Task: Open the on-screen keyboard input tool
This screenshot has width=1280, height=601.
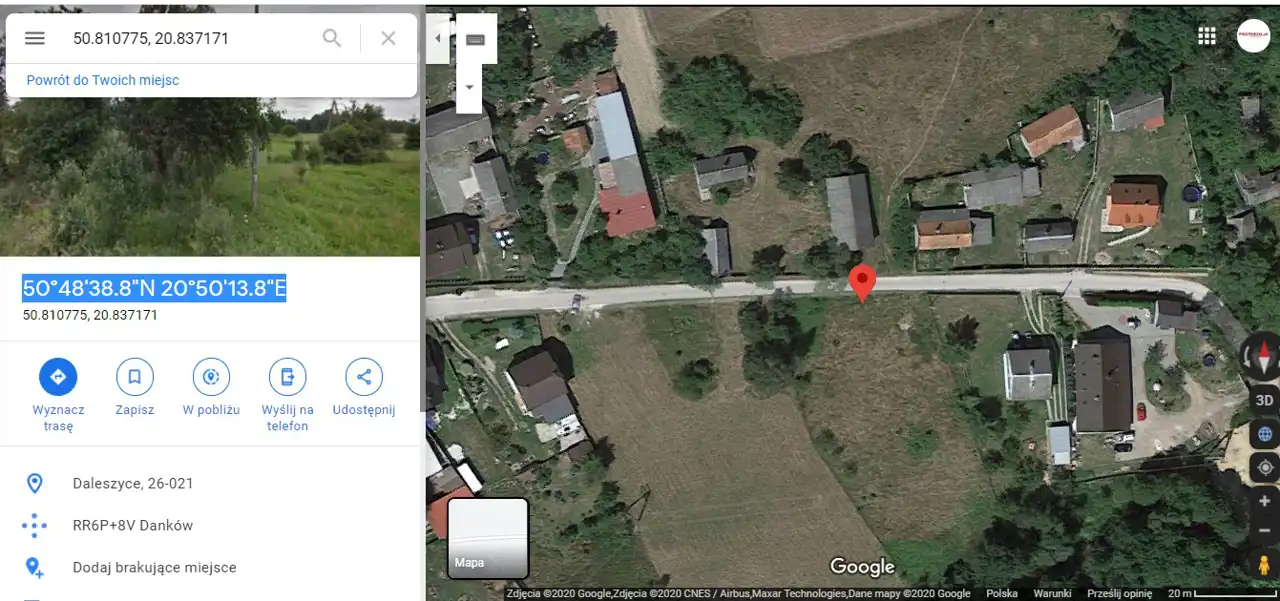Action: click(x=476, y=40)
